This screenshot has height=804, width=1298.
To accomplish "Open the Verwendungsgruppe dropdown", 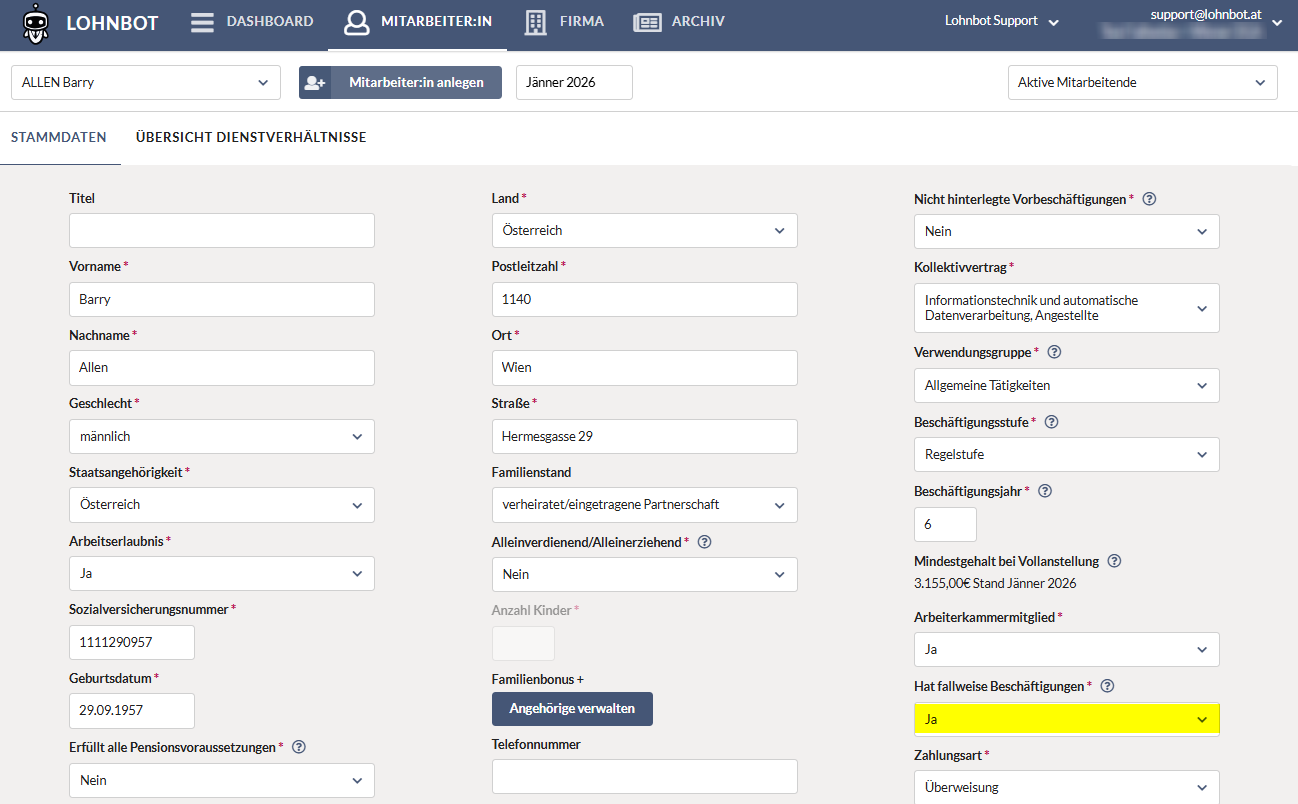I will pyautogui.click(x=1067, y=385).
